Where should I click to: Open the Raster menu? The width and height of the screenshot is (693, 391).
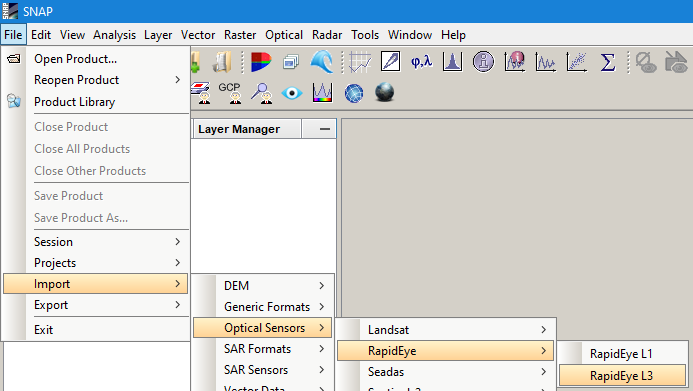coord(240,35)
